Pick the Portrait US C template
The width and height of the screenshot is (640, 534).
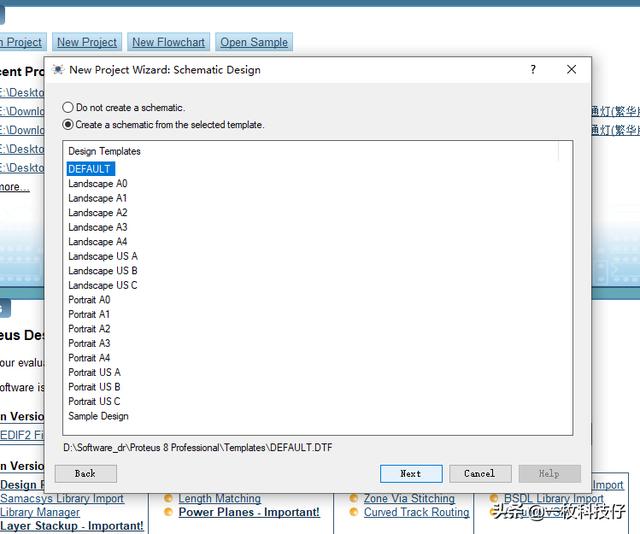tap(94, 401)
